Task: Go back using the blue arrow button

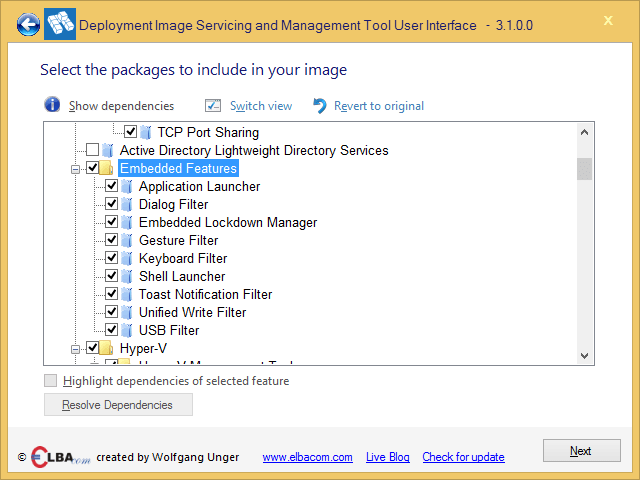Action: [28, 24]
